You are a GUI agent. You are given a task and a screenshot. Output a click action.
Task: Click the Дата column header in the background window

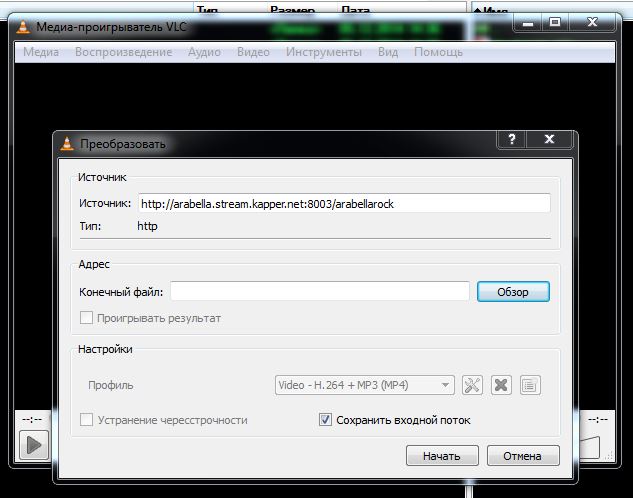(x=355, y=9)
